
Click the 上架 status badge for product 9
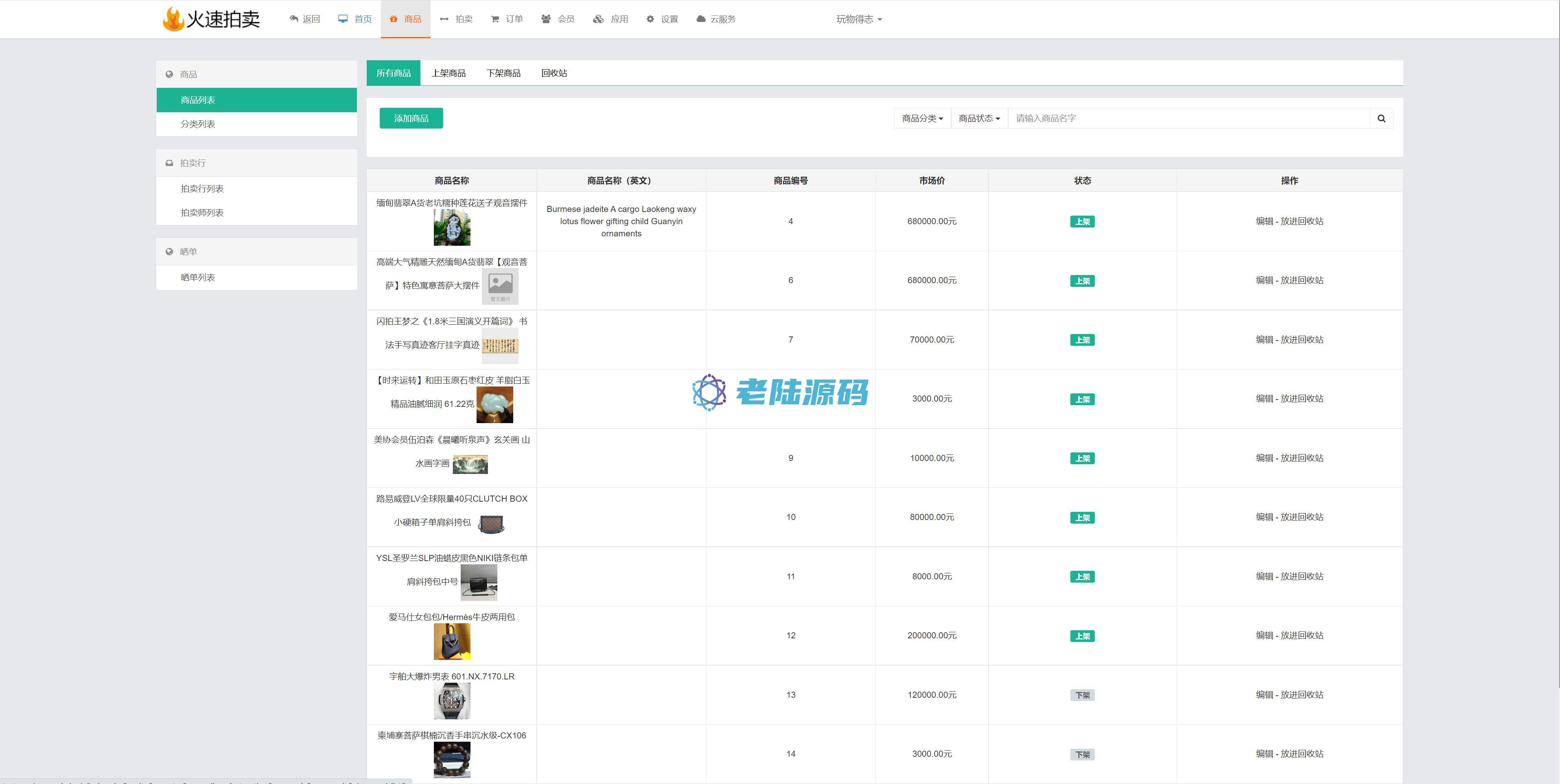(1082, 458)
